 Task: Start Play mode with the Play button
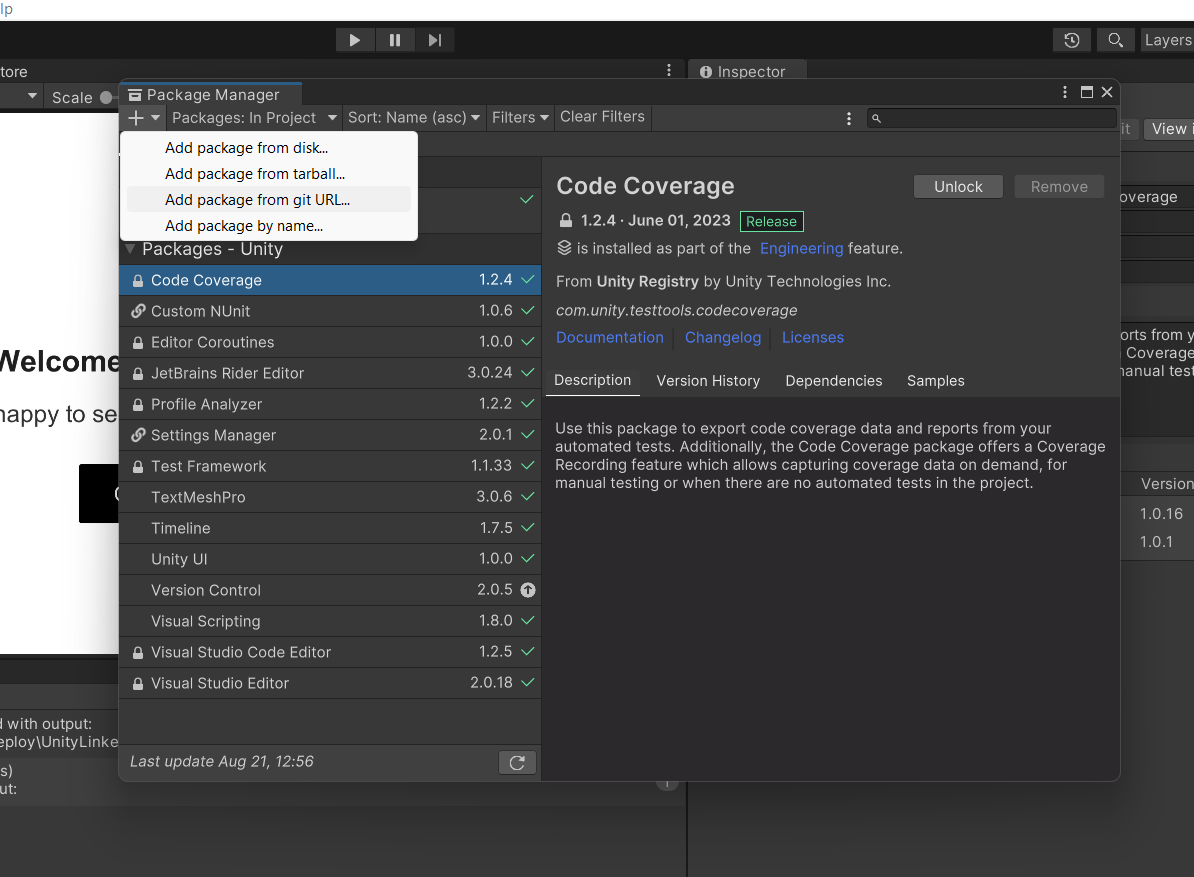[x=355, y=40]
